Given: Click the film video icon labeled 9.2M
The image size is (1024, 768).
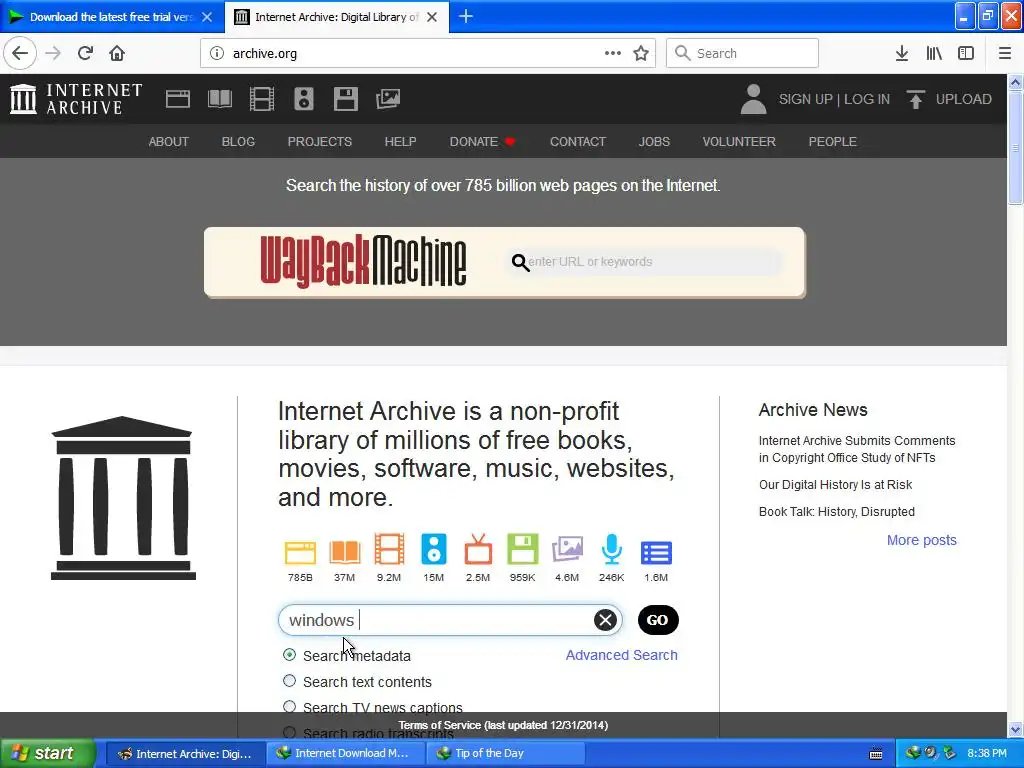Looking at the screenshot, I should click(389, 549).
